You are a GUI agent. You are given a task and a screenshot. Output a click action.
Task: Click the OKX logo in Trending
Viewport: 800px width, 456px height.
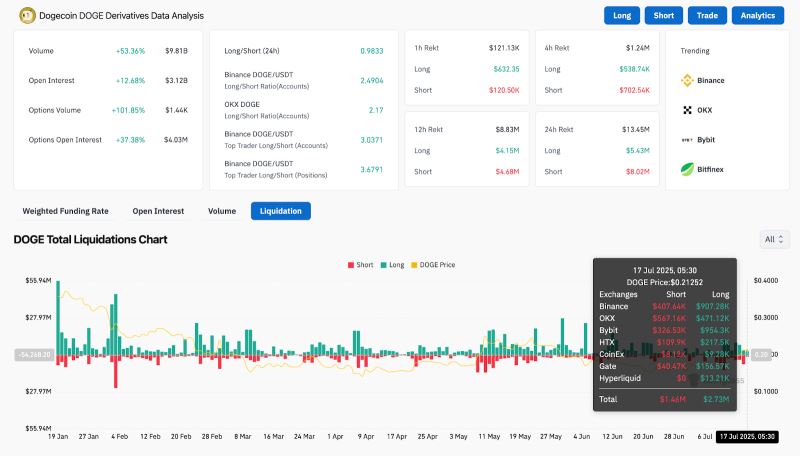point(687,110)
